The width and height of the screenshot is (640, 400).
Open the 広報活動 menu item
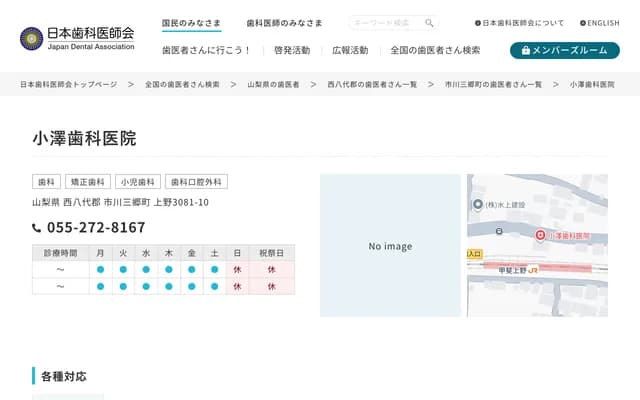(x=350, y=50)
